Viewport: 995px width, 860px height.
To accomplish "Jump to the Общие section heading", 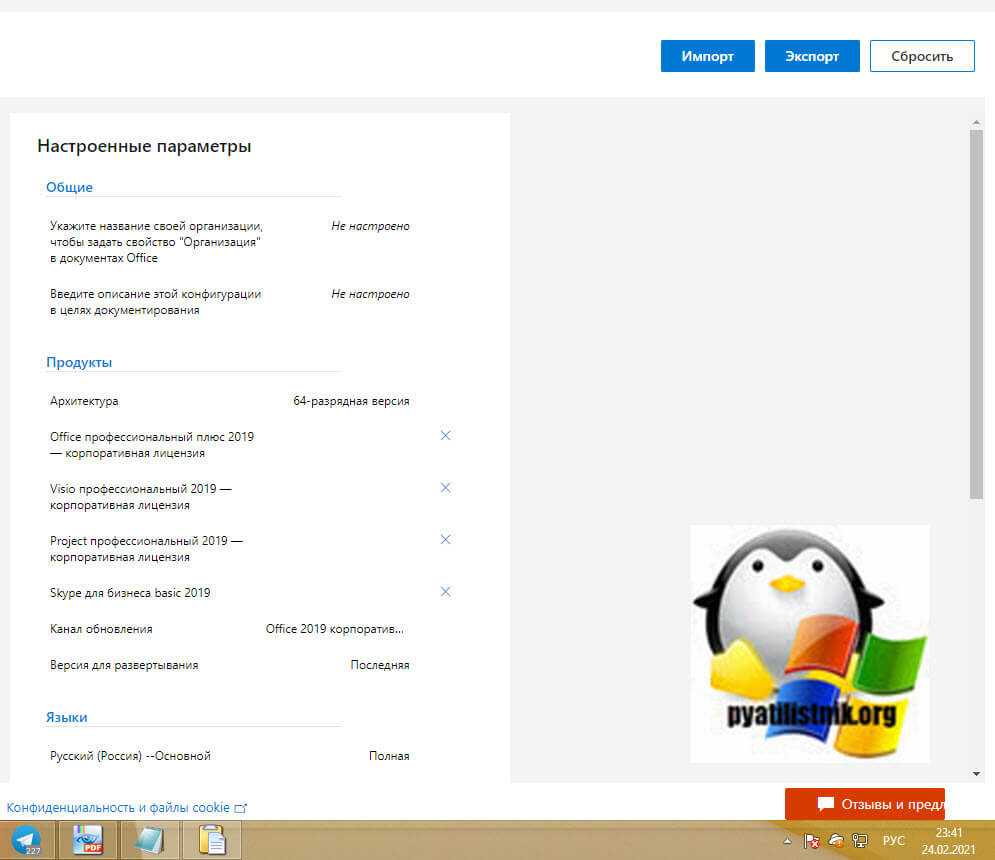I will (69, 187).
